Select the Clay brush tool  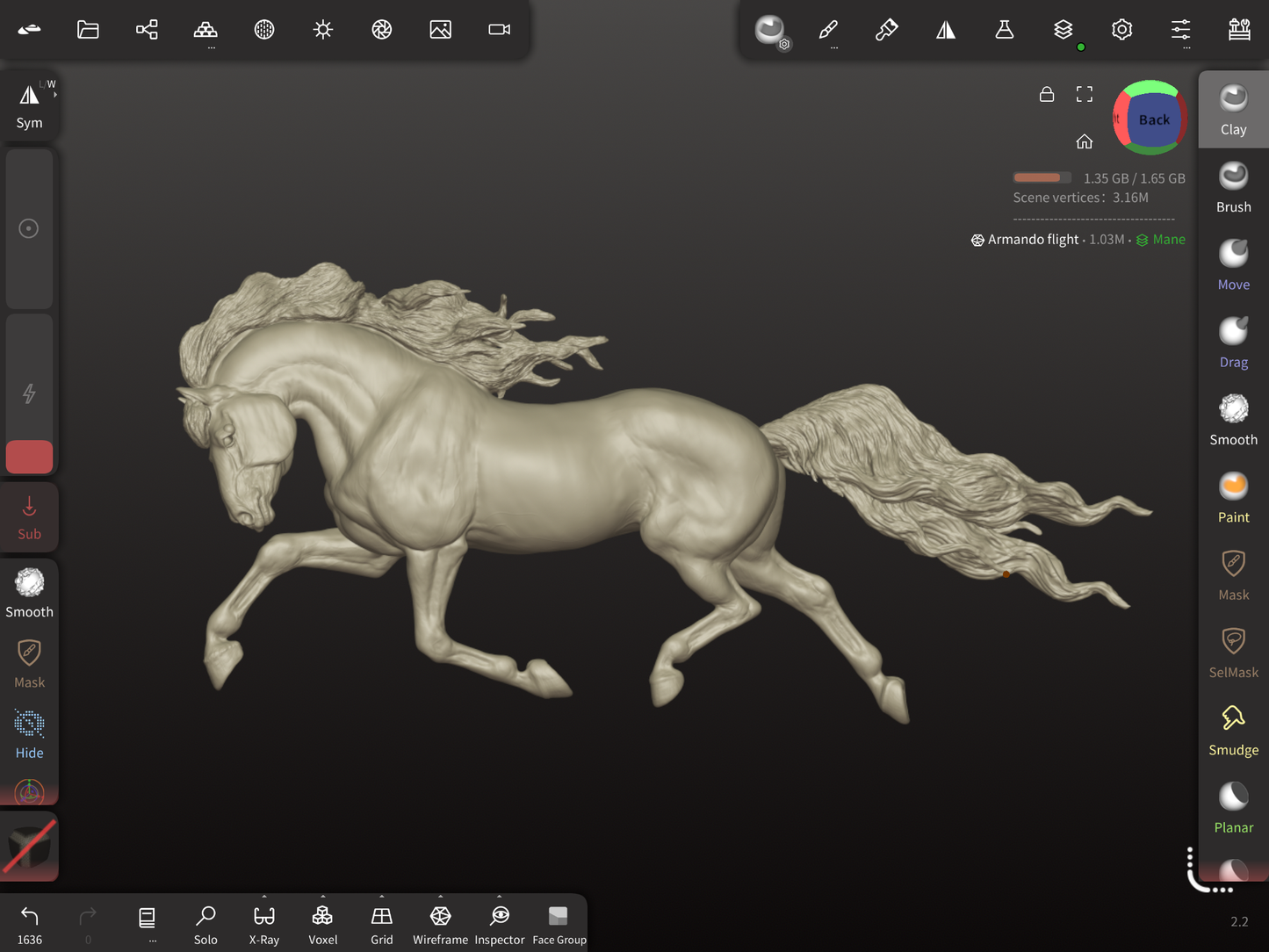tap(1233, 109)
